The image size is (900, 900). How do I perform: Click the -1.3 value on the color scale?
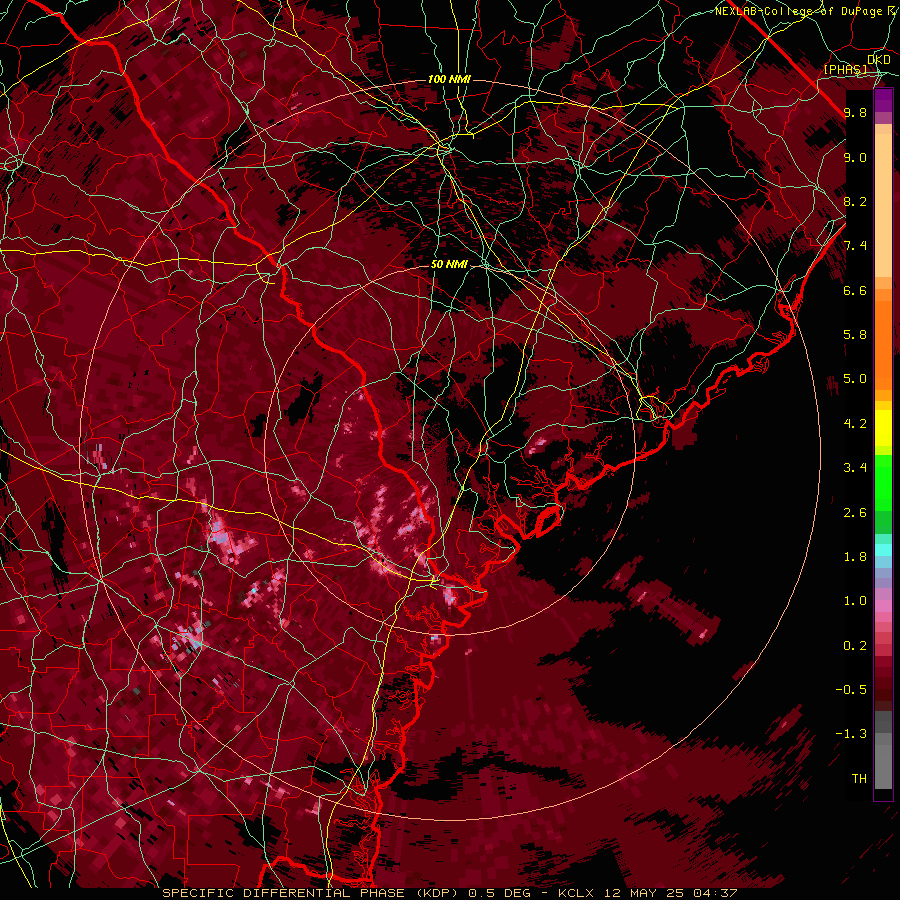click(x=851, y=734)
